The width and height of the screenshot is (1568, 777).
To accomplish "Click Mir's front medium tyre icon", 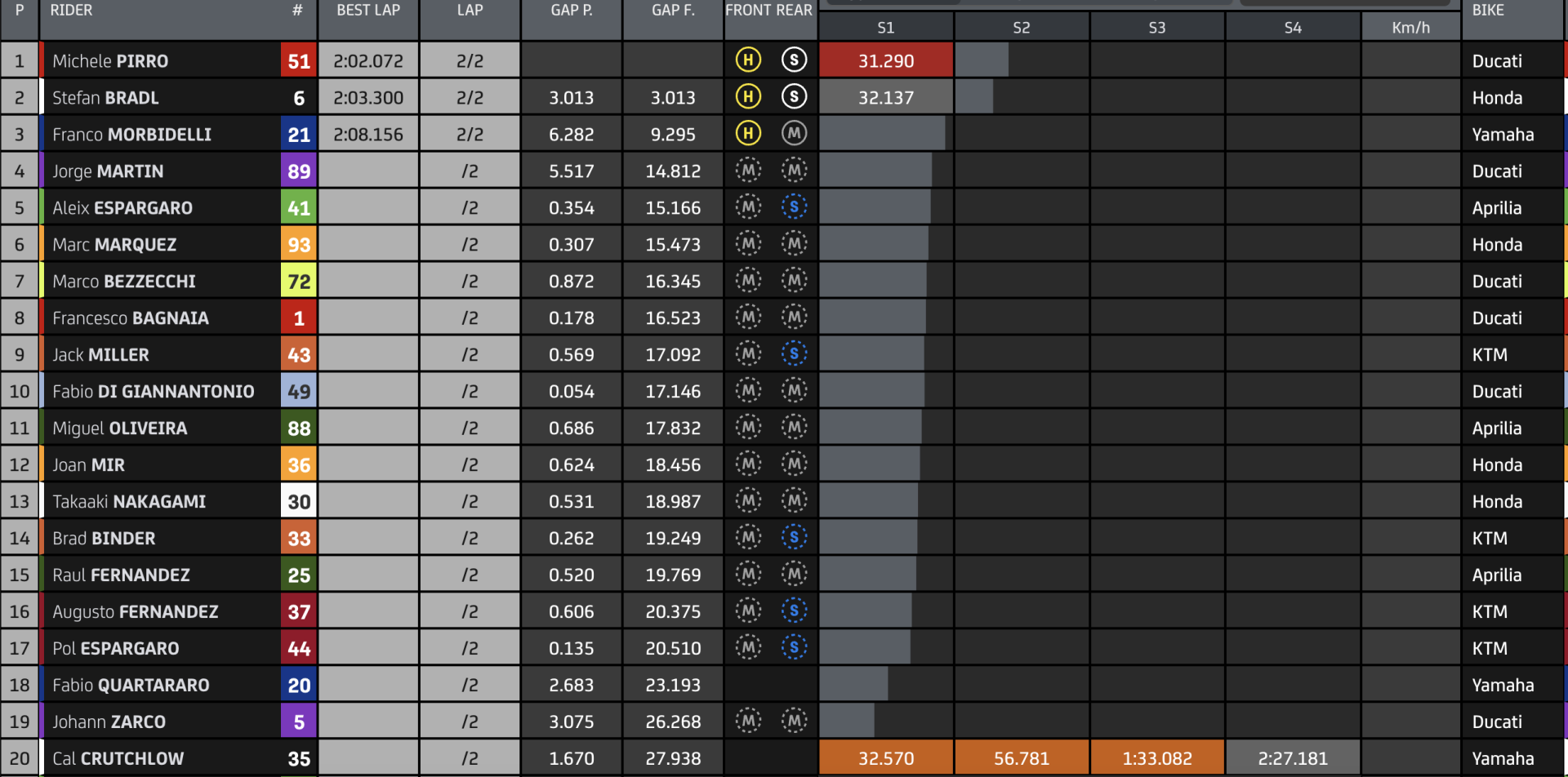I will [748, 464].
